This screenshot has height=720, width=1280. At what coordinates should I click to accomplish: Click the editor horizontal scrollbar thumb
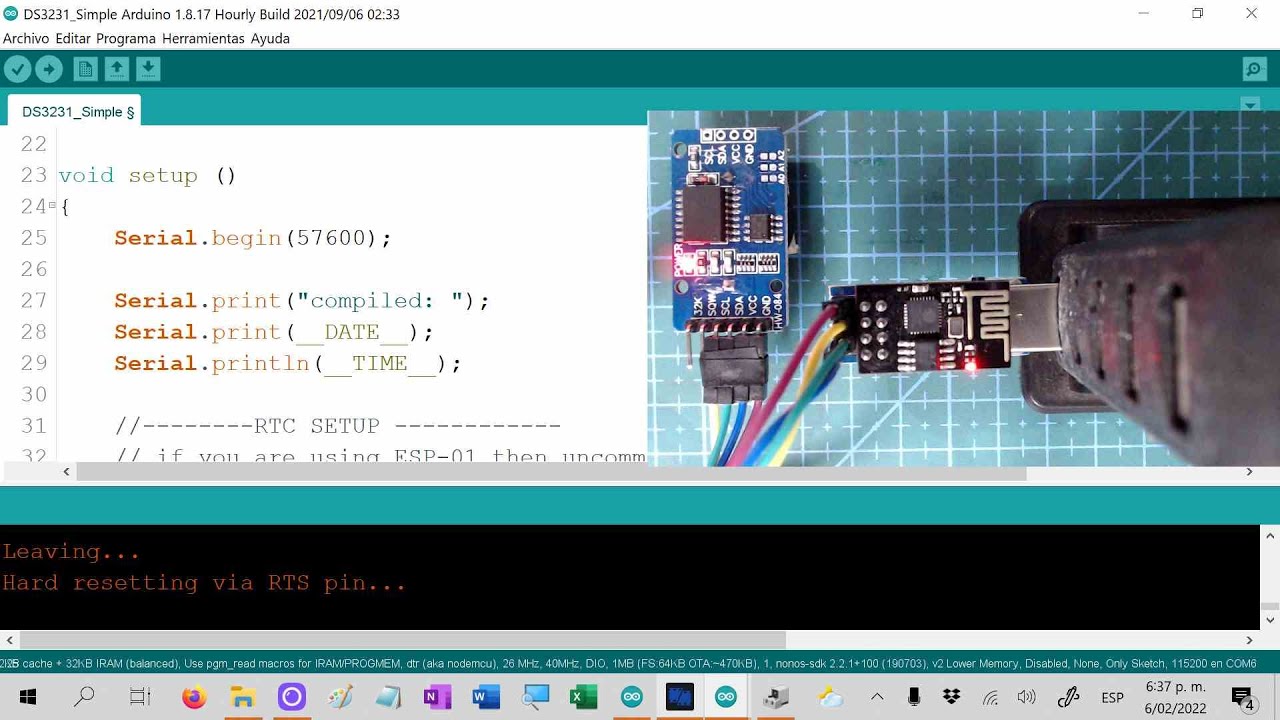[x=551, y=472]
